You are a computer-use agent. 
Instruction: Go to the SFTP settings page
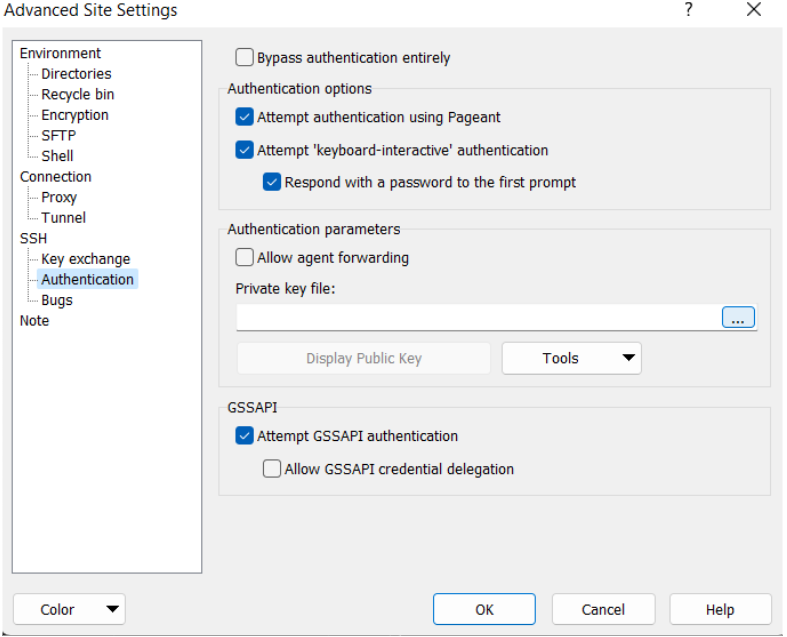pos(59,136)
